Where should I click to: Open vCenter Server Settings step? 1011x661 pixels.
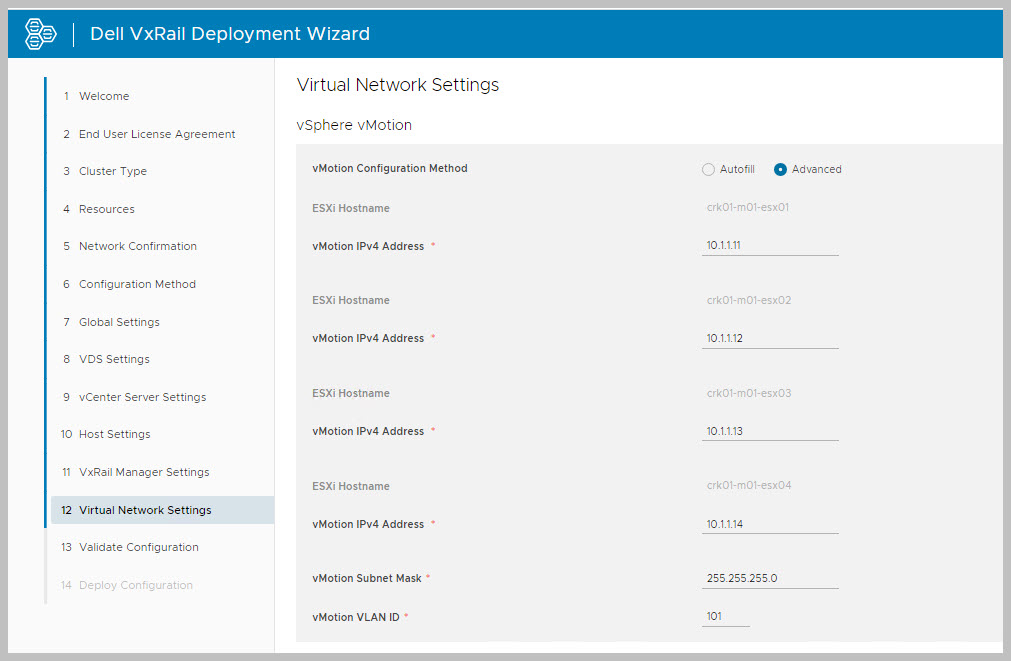pyautogui.click(x=142, y=397)
